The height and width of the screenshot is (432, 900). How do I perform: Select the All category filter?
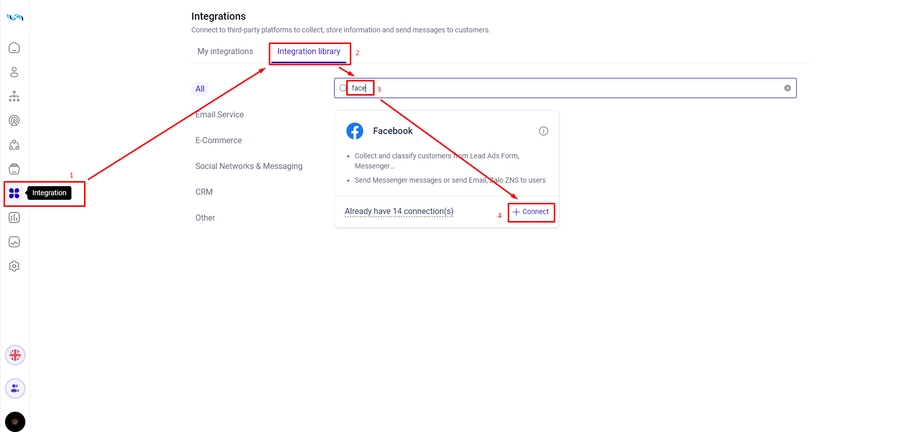(200, 89)
